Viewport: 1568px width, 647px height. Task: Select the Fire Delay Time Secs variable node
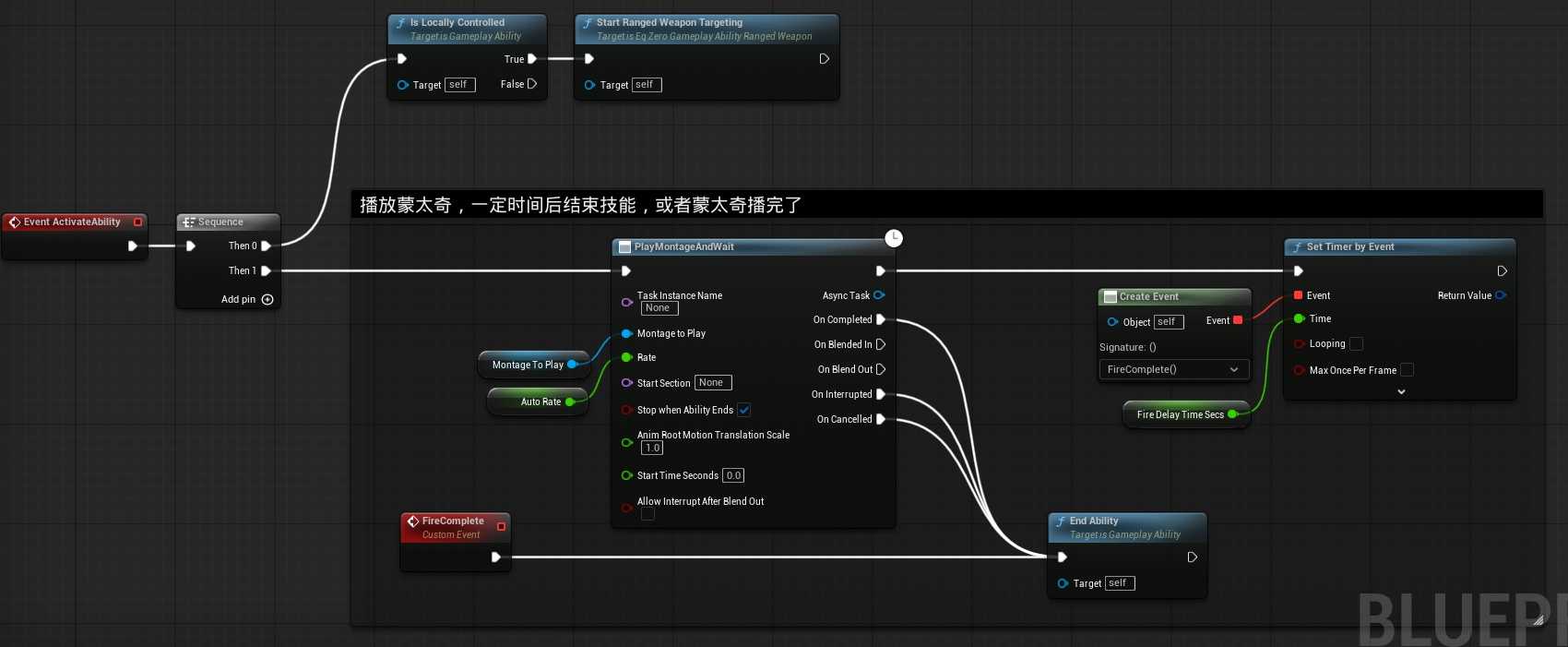(1180, 414)
